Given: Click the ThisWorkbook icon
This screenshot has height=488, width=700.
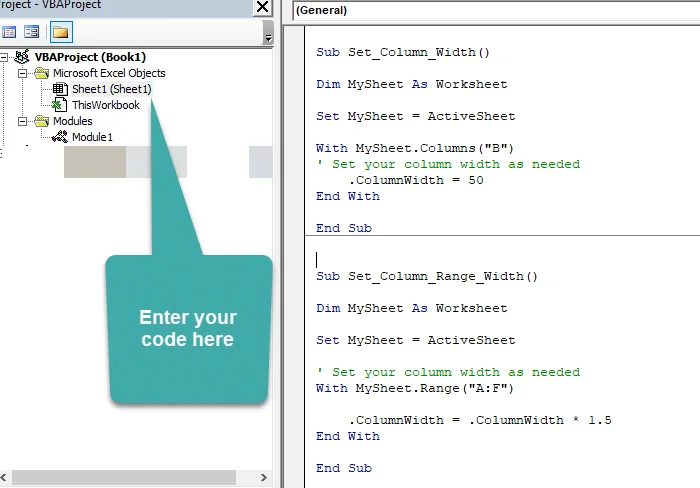Looking at the screenshot, I should click(x=59, y=105).
